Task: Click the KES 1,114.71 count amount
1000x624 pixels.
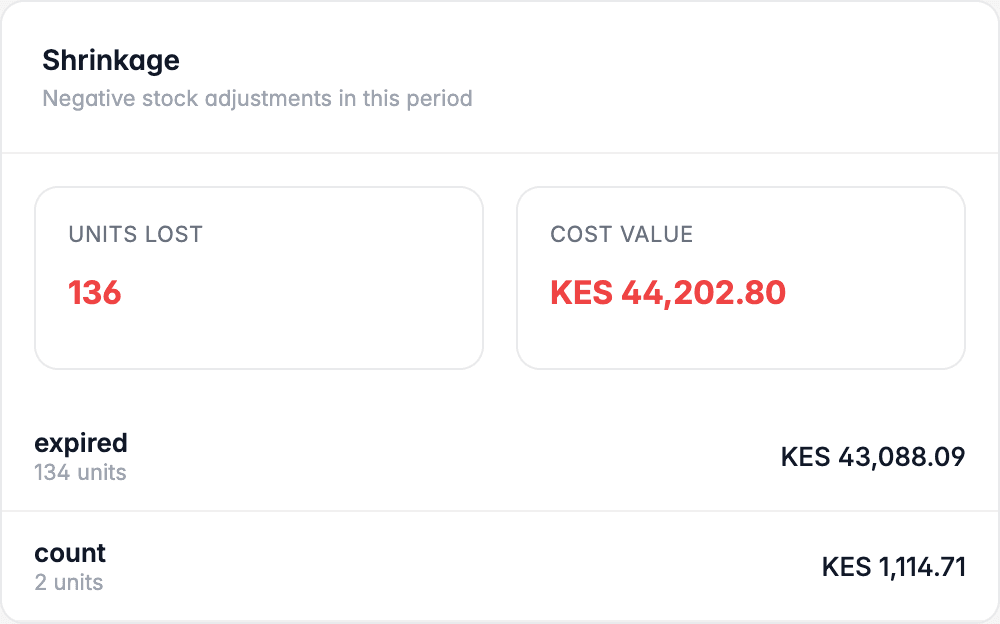Action: pos(893,567)
